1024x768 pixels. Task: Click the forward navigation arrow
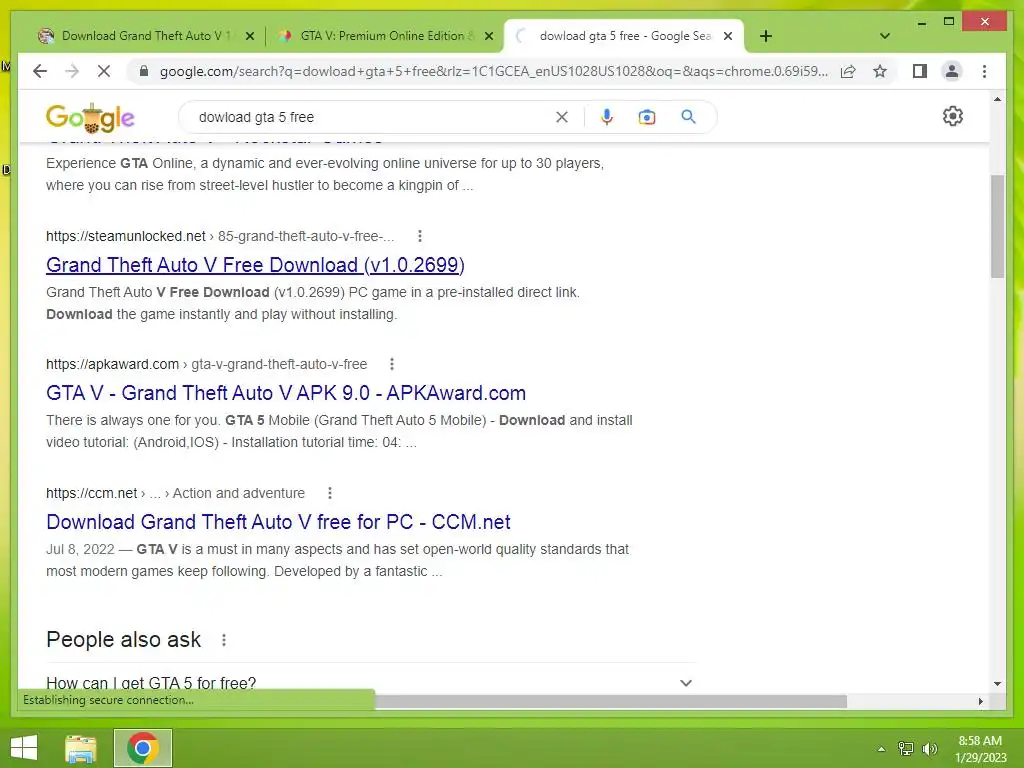(x=72, y=71)
